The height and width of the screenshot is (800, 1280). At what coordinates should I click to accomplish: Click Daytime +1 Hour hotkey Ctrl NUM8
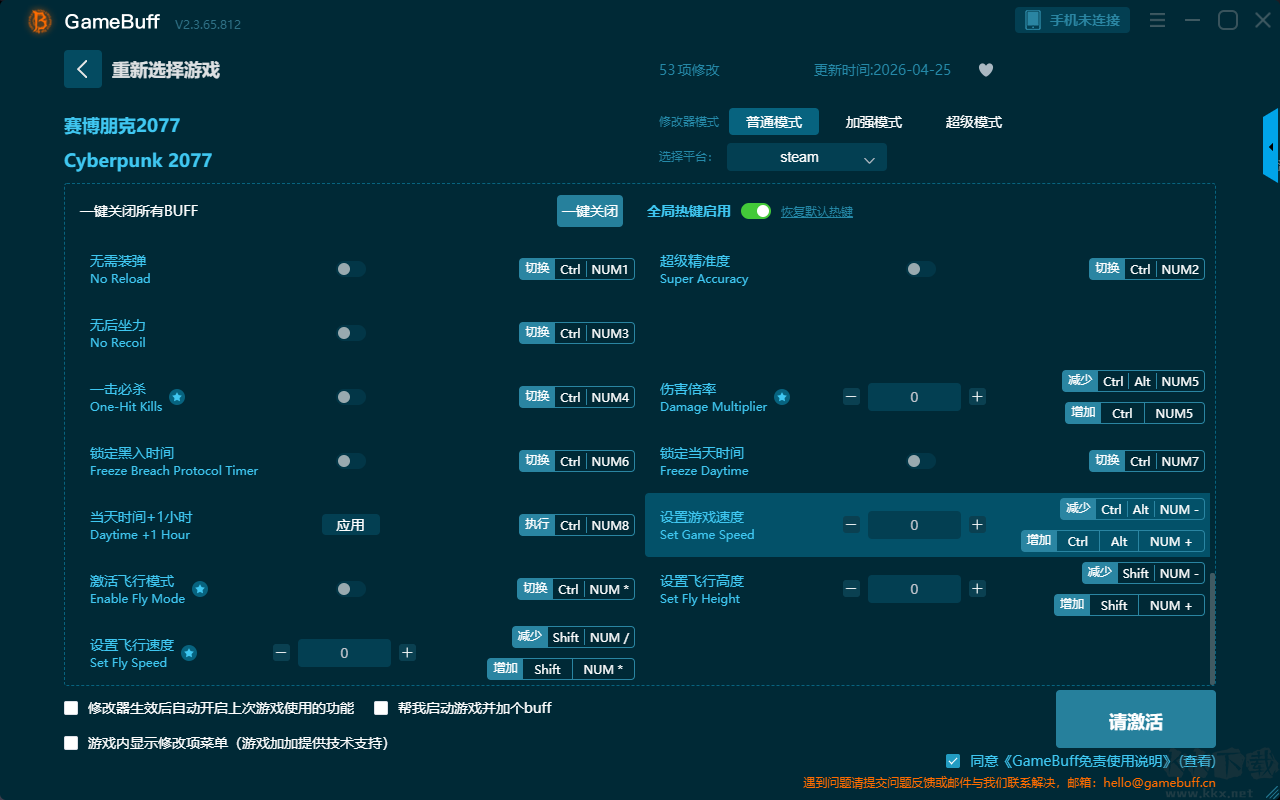click(x=577, y=525)
